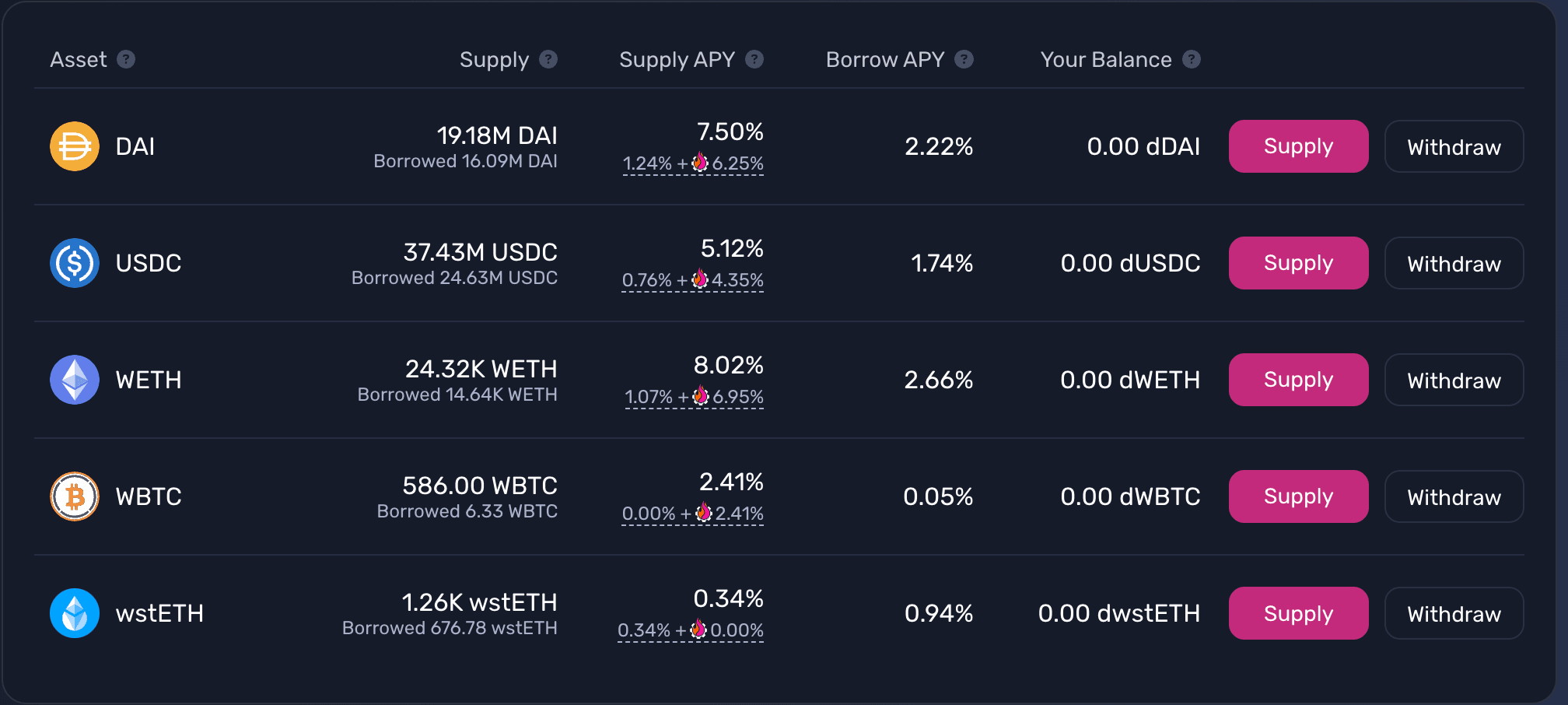Click the DAI token icon
The width and height of the screenshot is (1568, 705).
pyautogui.click(x=75, y=146)
